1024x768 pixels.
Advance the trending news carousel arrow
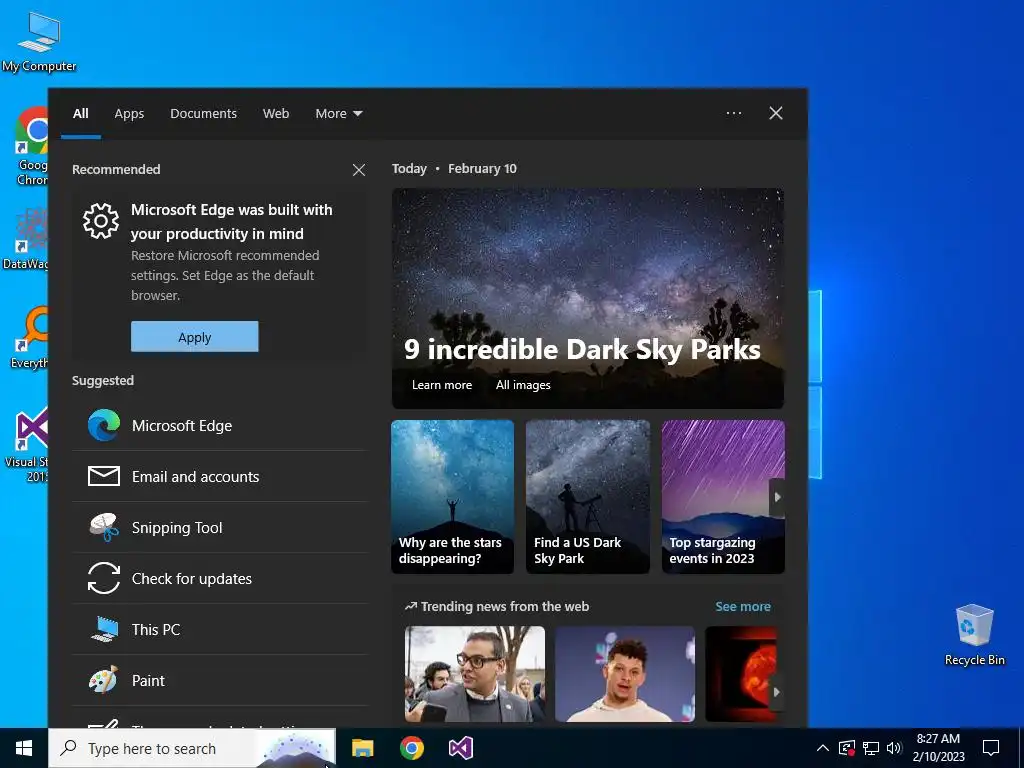[x=776, y=692]
